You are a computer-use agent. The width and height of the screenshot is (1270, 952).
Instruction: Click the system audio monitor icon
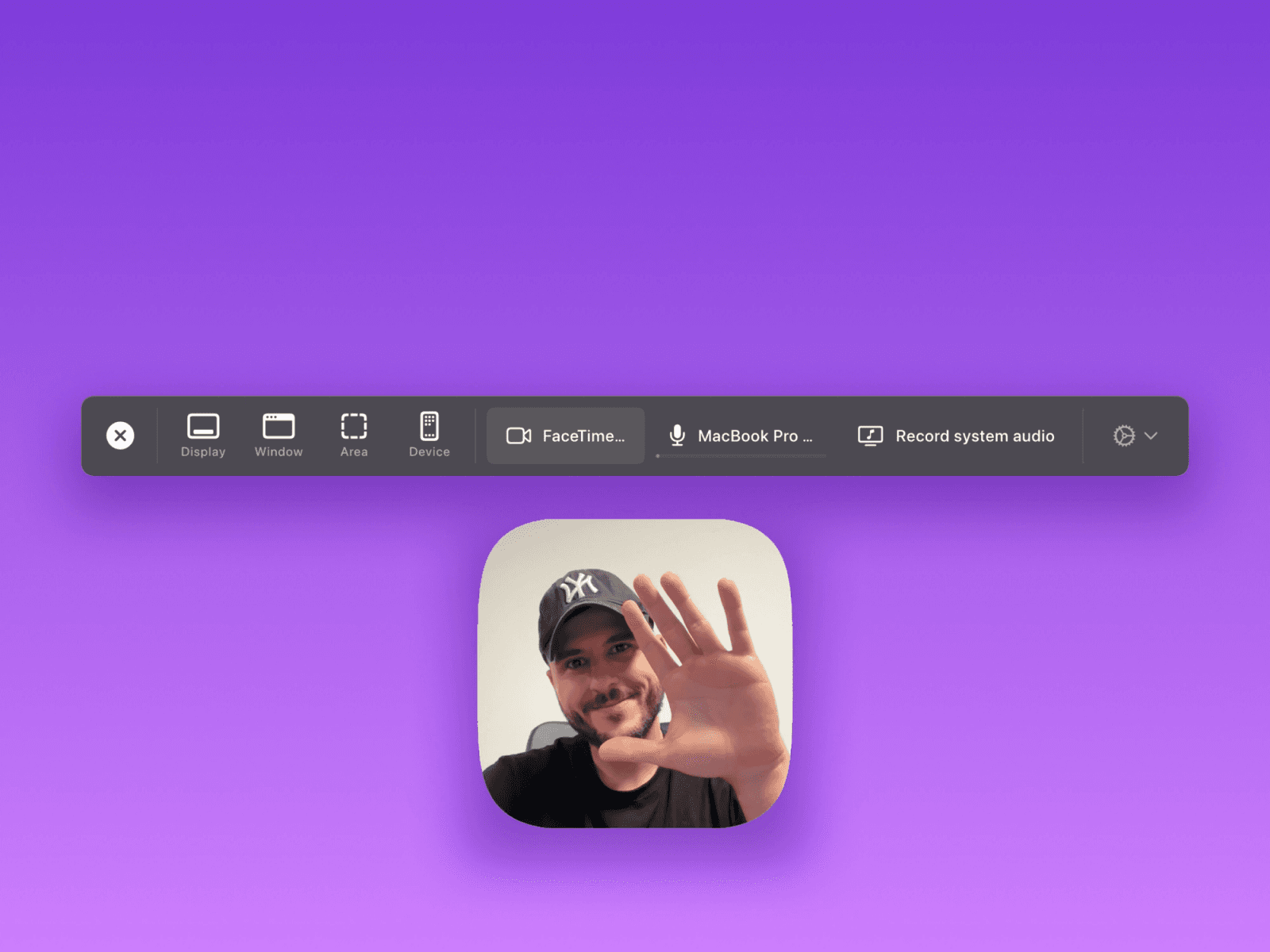[870, 436]
